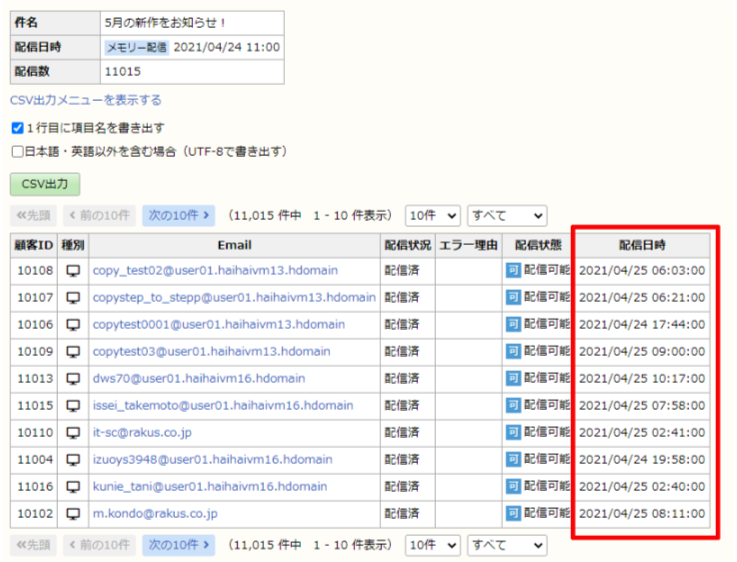Click the CSV出力 button
Image resolution: width=737 pixels, height=562 pixels.
45,184
